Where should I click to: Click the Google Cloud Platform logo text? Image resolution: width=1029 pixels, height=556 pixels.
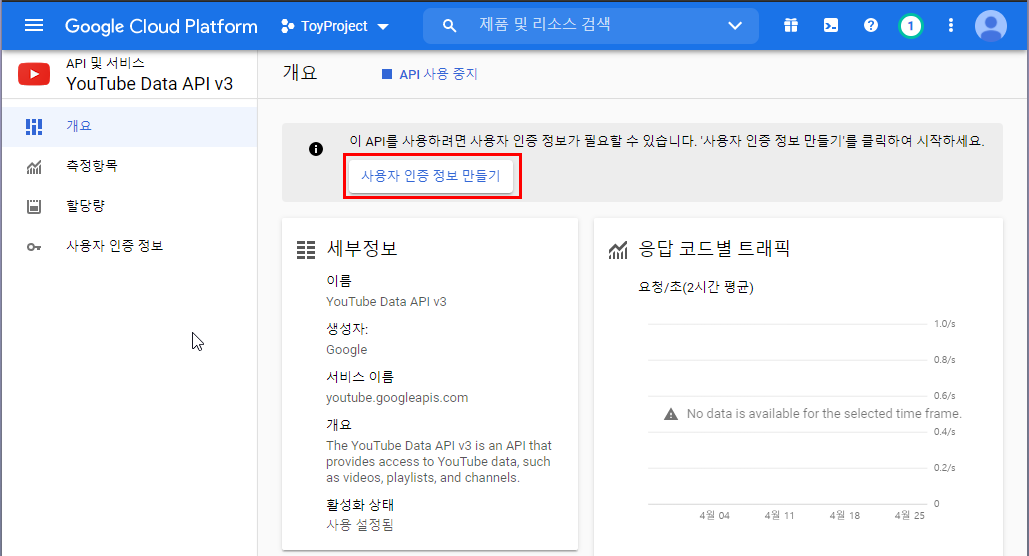pyautogui.click(x=161, y=26)
